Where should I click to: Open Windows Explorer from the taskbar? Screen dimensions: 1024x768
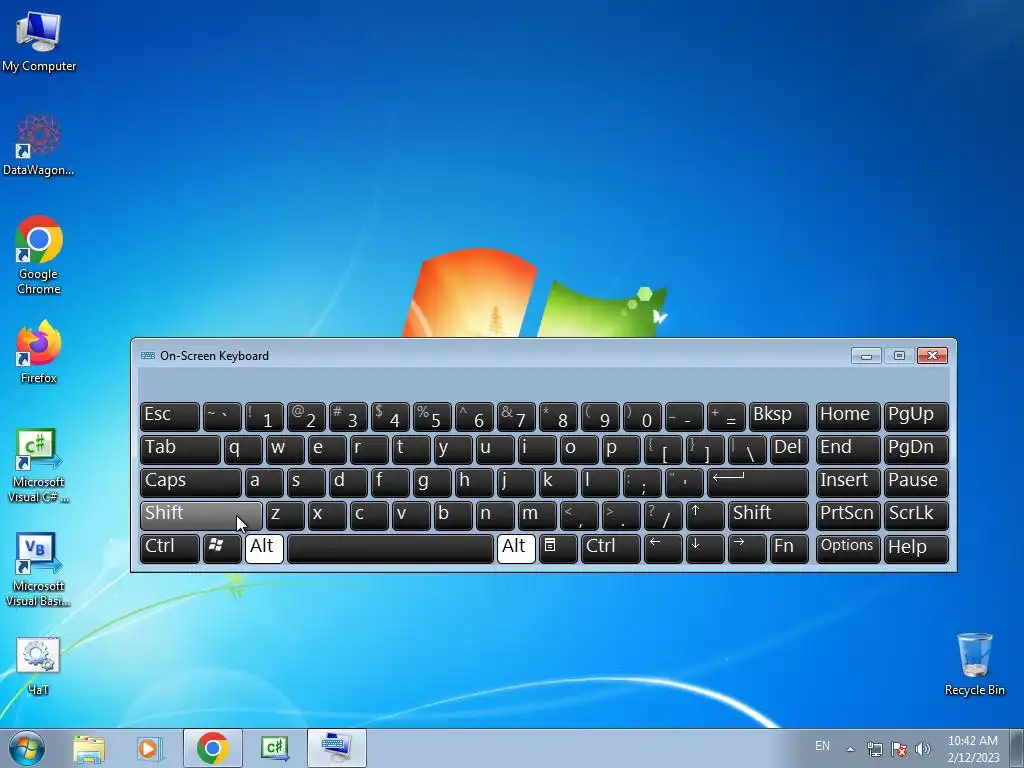[x=89, y=748]
